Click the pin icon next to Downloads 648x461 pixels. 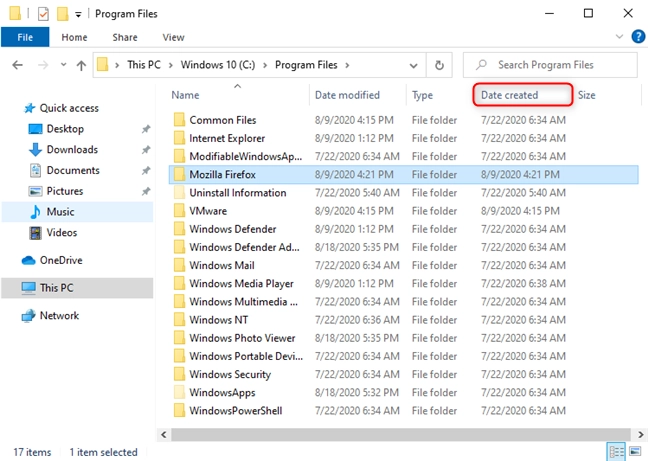[146, 150]
